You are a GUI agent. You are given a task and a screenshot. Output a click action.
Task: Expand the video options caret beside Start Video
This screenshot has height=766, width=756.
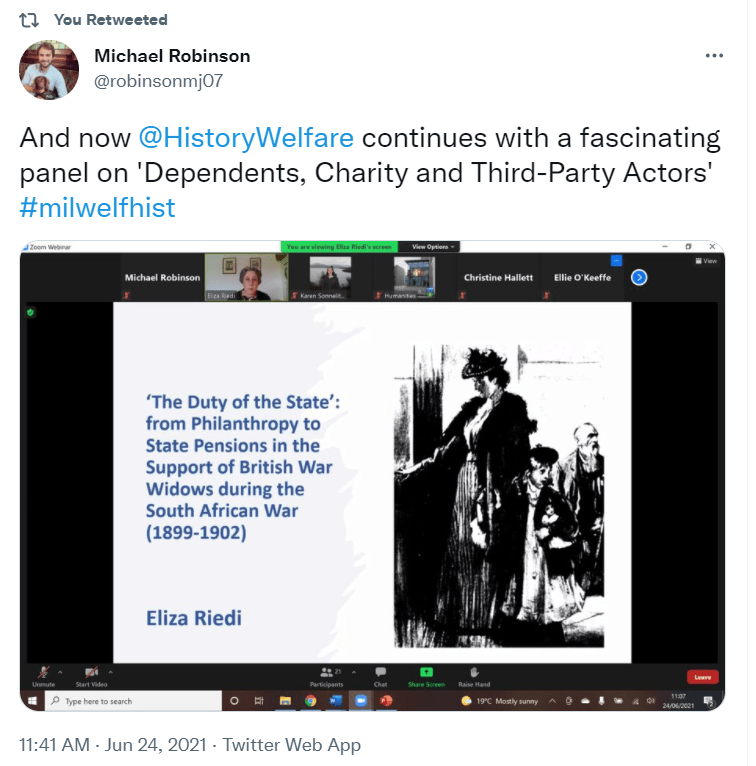click(x=110, y=672)
